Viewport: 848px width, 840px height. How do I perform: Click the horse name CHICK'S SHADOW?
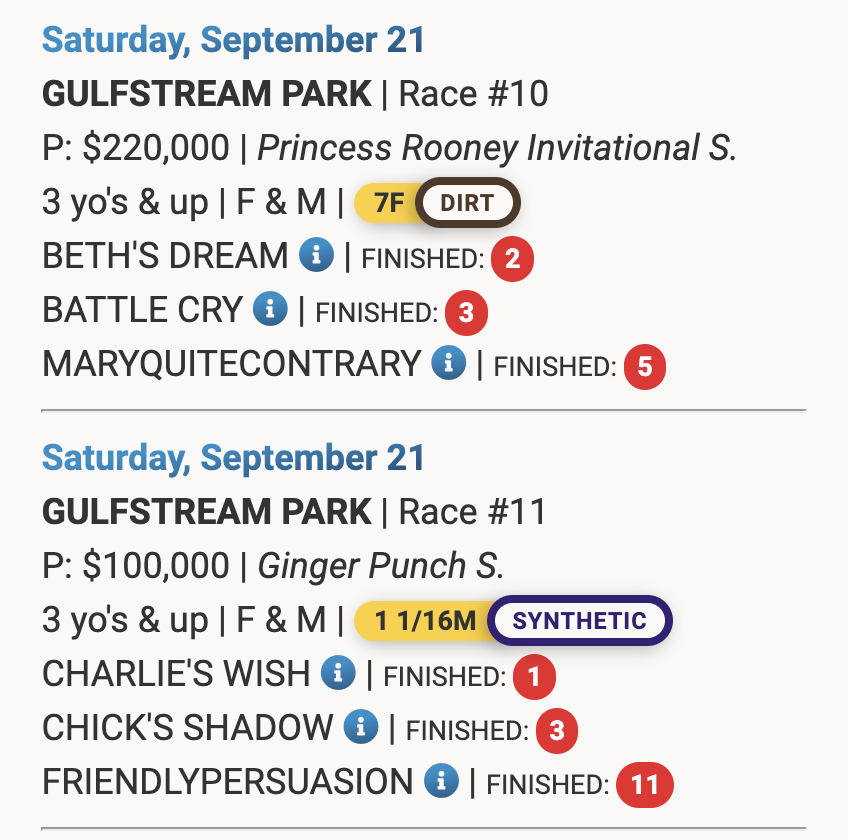188,728
